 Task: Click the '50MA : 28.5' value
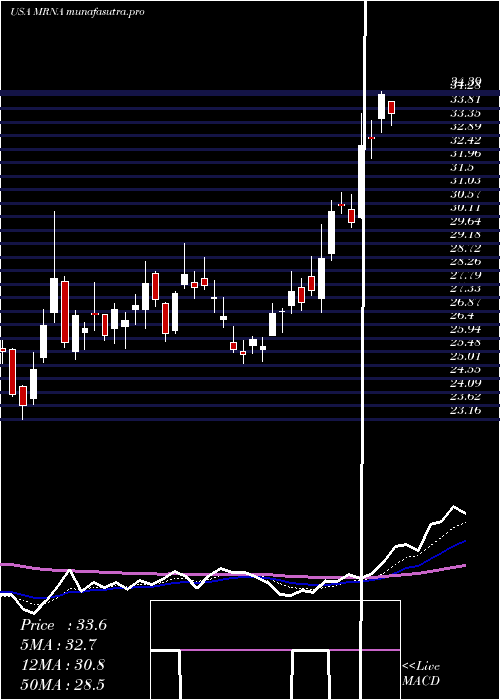pyautogui.click(x=62, y=684)
